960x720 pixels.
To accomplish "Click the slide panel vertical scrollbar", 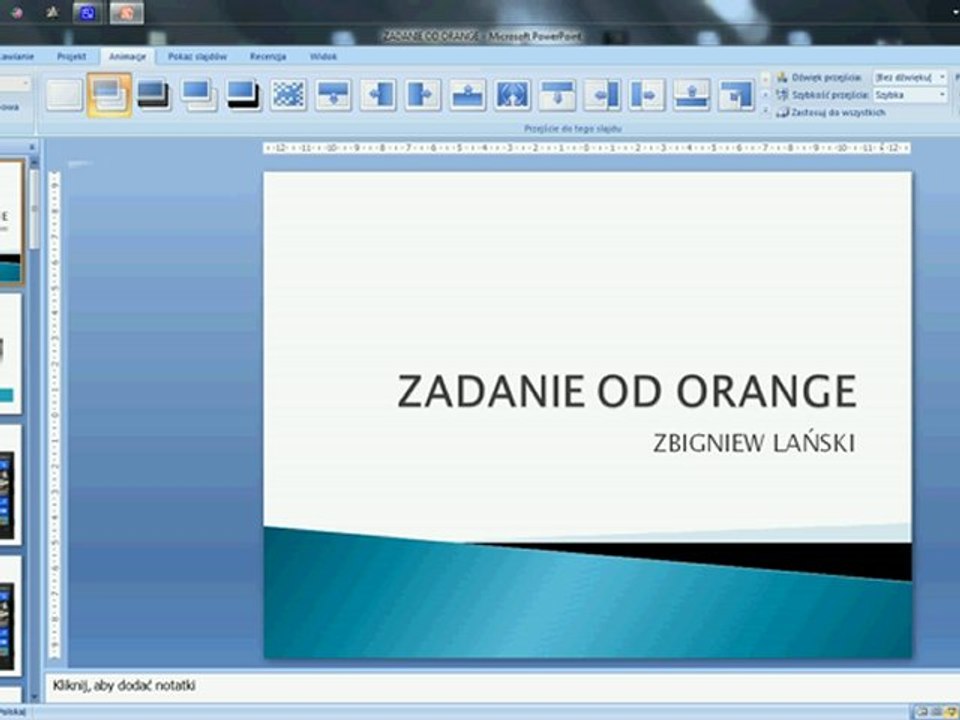I will tap(34, 208).
